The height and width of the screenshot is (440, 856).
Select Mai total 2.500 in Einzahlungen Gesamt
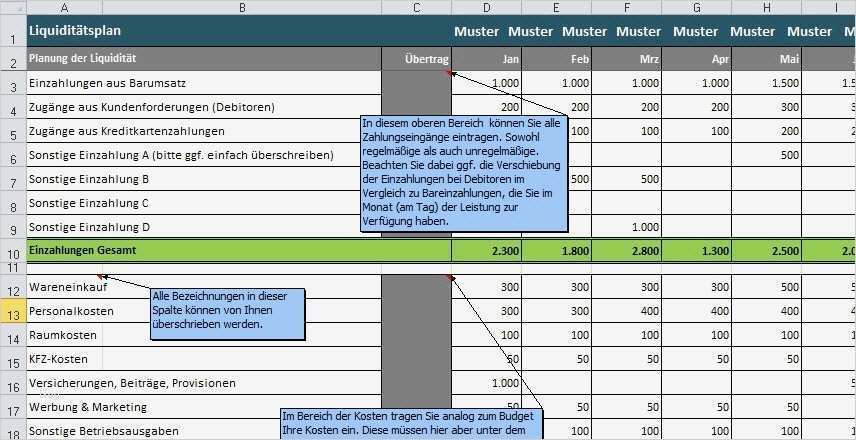point(766,251)
